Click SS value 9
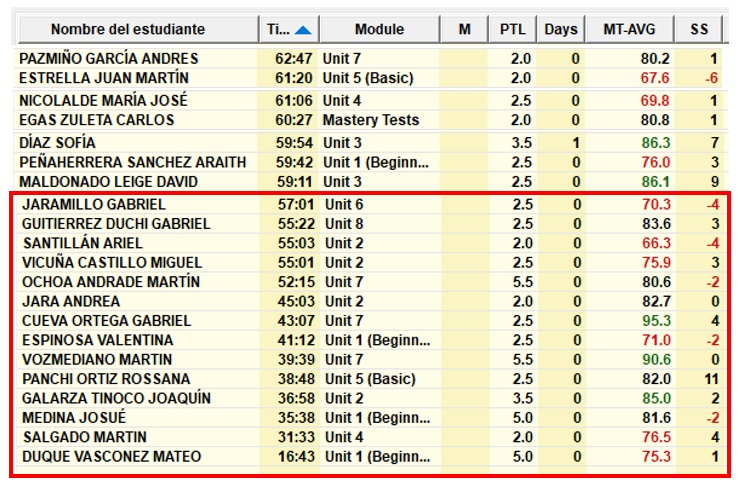This screenshot has height=490, width=741. pos(715,181)
